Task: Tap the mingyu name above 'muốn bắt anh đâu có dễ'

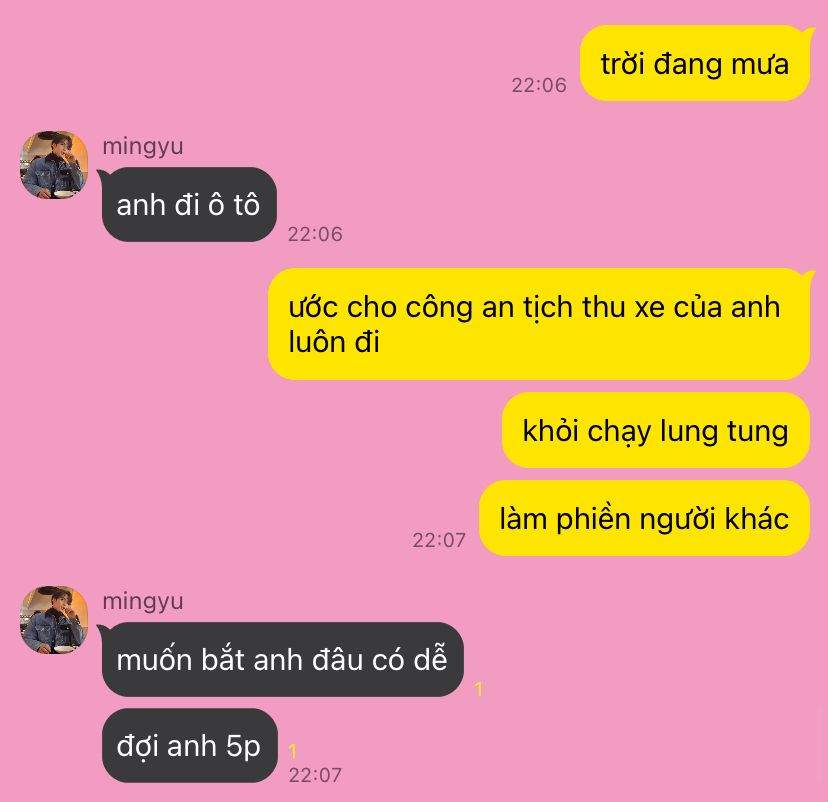Action: click(143, 601)
